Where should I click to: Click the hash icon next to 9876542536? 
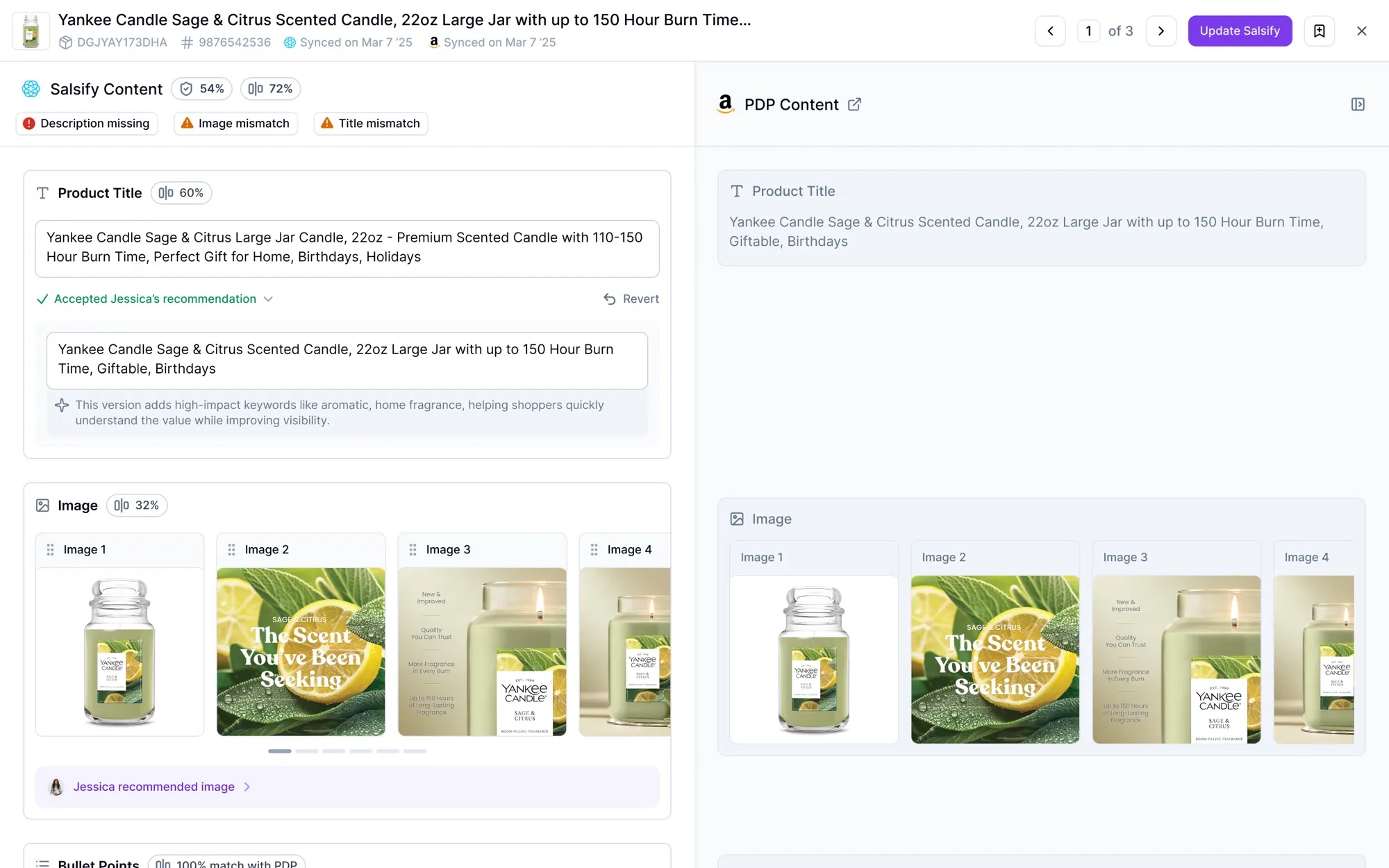coord(187,42)
